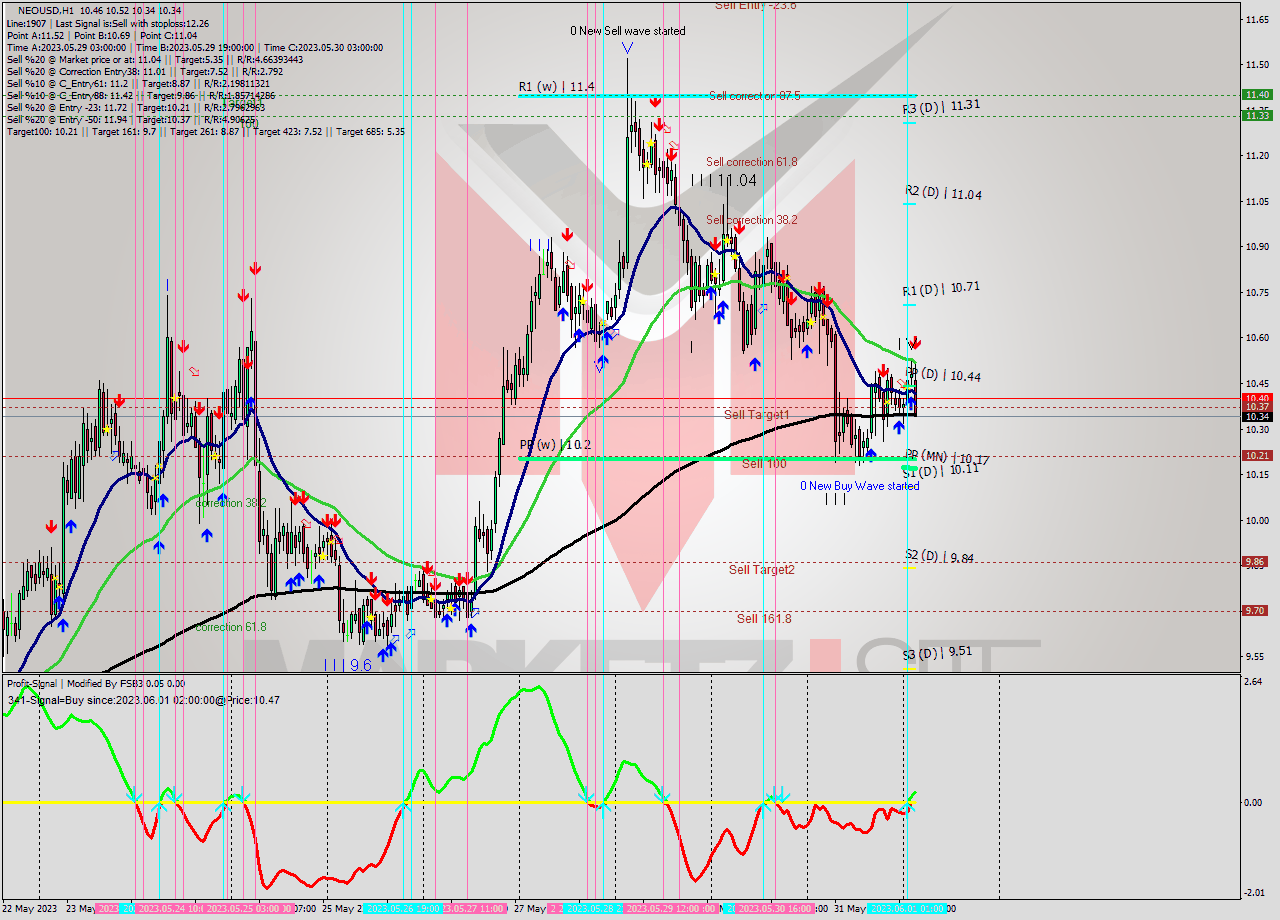The image size is (1280, 920).
Task: Click the 'Sell Entry -23.6' label
Action: pos(755,5)
